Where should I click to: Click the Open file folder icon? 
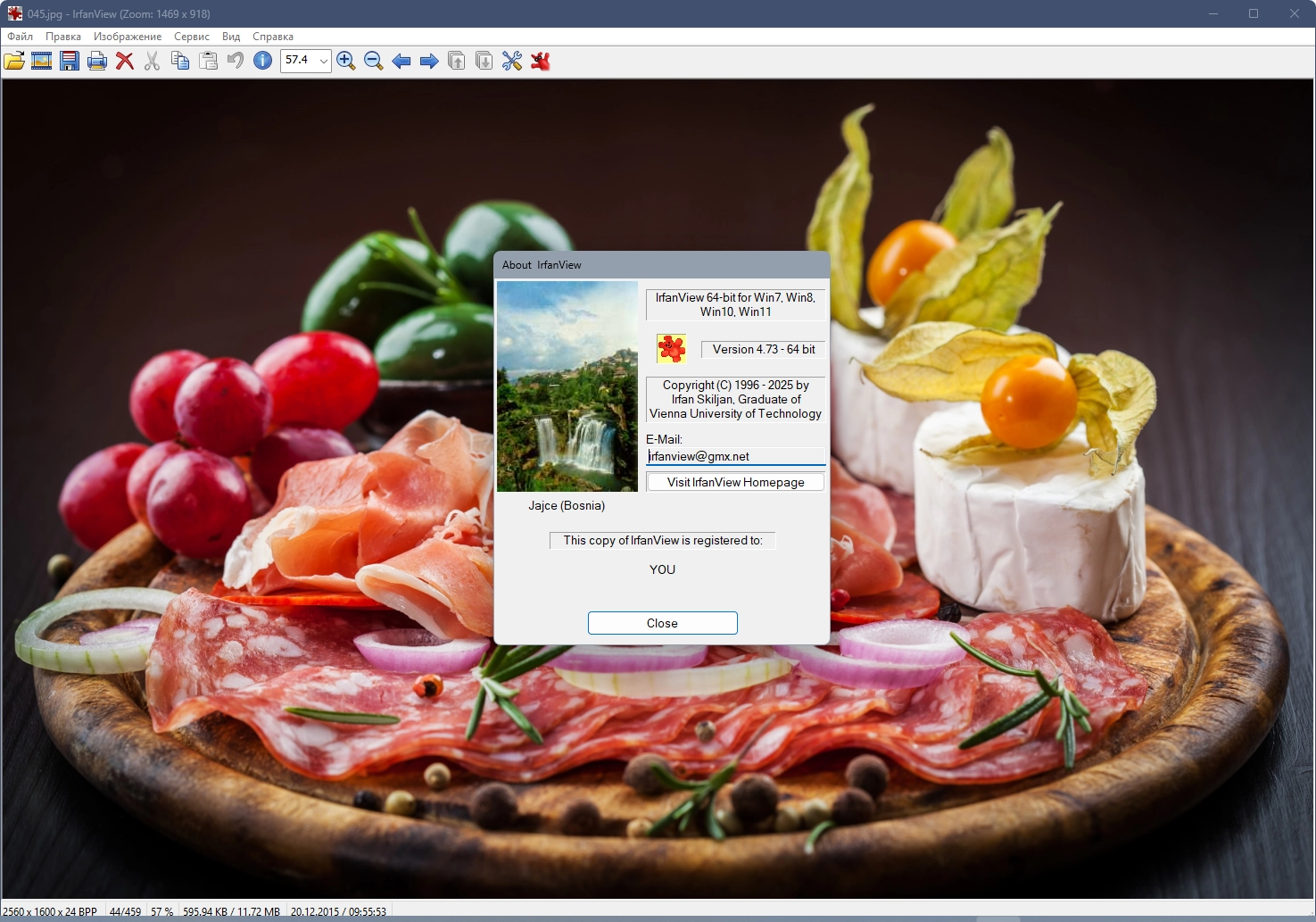(14, 61)
